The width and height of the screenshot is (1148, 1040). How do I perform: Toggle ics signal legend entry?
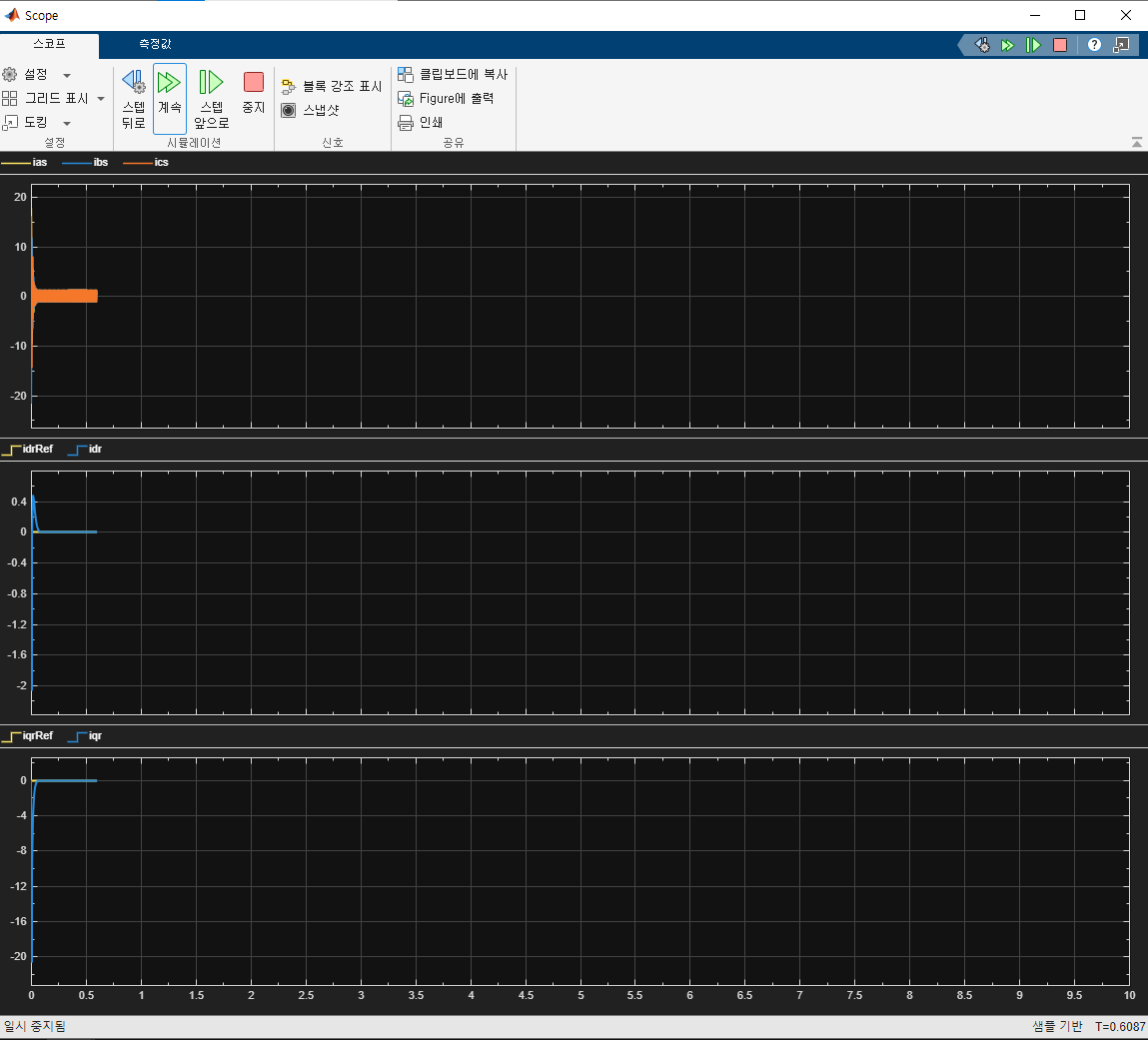coord(146,163)
